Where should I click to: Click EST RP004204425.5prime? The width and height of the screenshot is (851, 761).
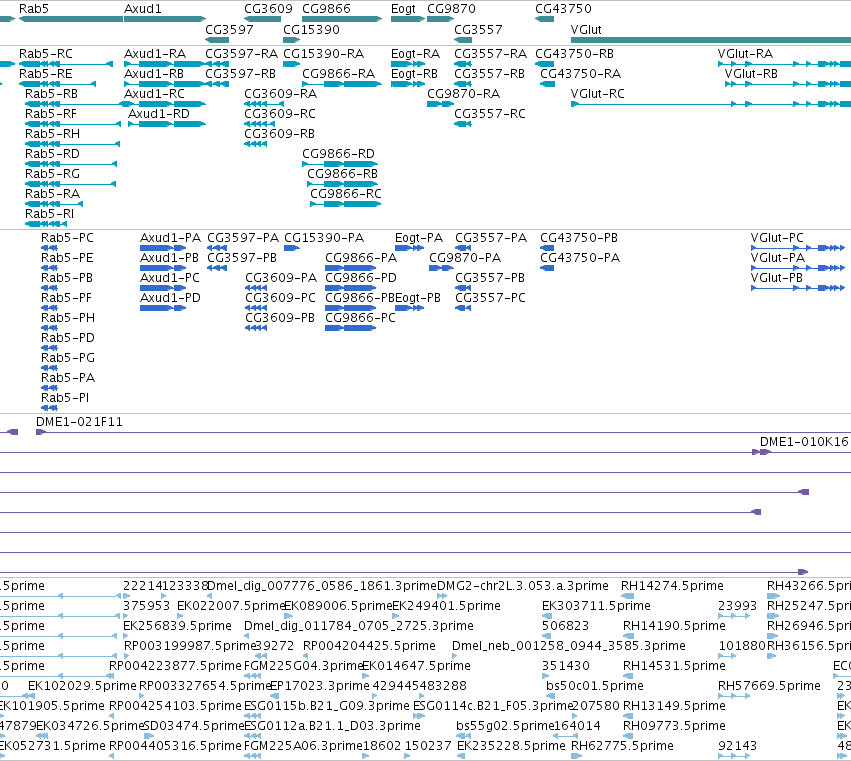coord(307,656)
